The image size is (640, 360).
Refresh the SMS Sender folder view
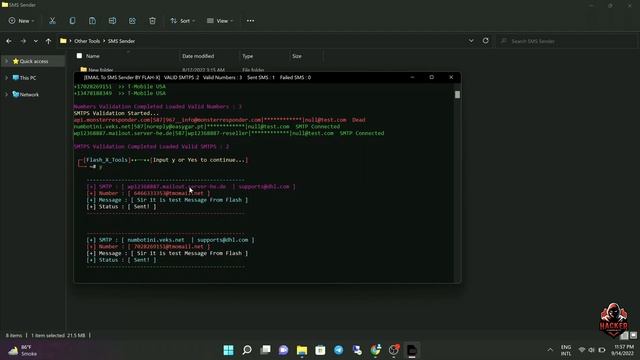[x=485, y=41]
